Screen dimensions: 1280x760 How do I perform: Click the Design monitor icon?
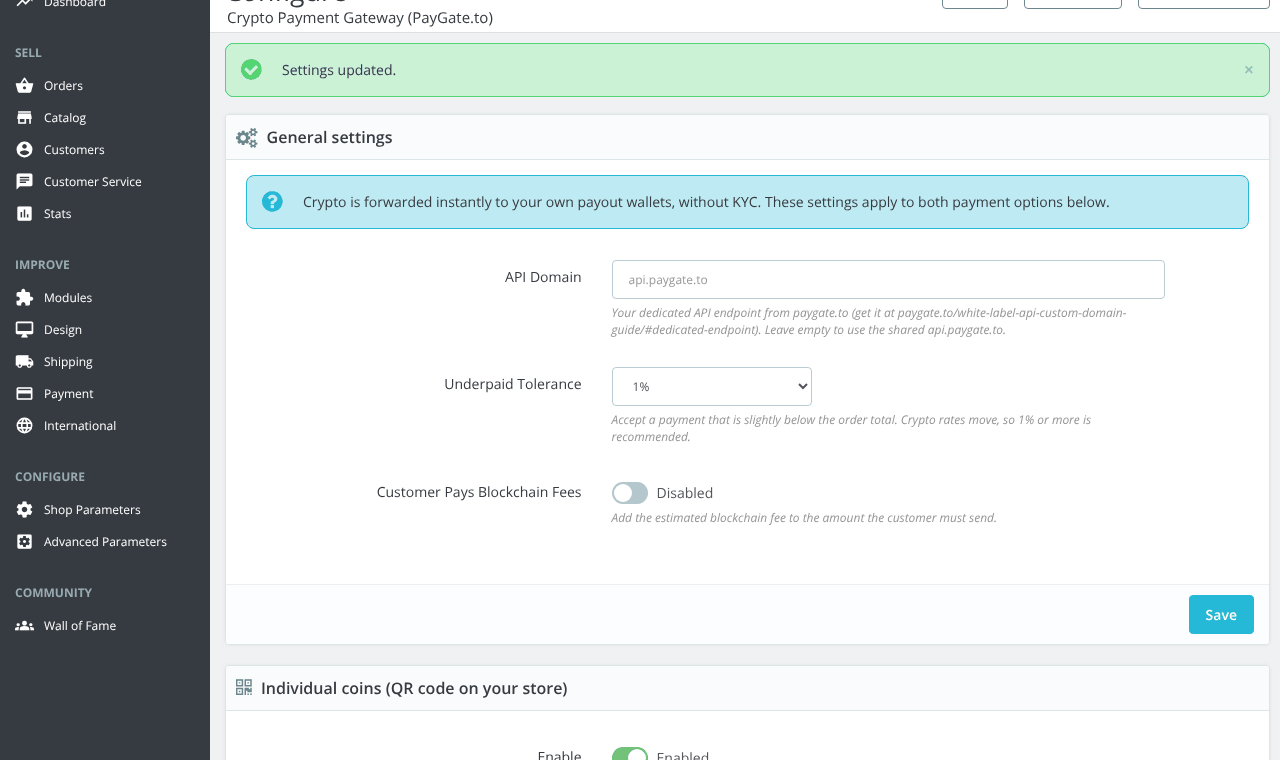(25, 330)
